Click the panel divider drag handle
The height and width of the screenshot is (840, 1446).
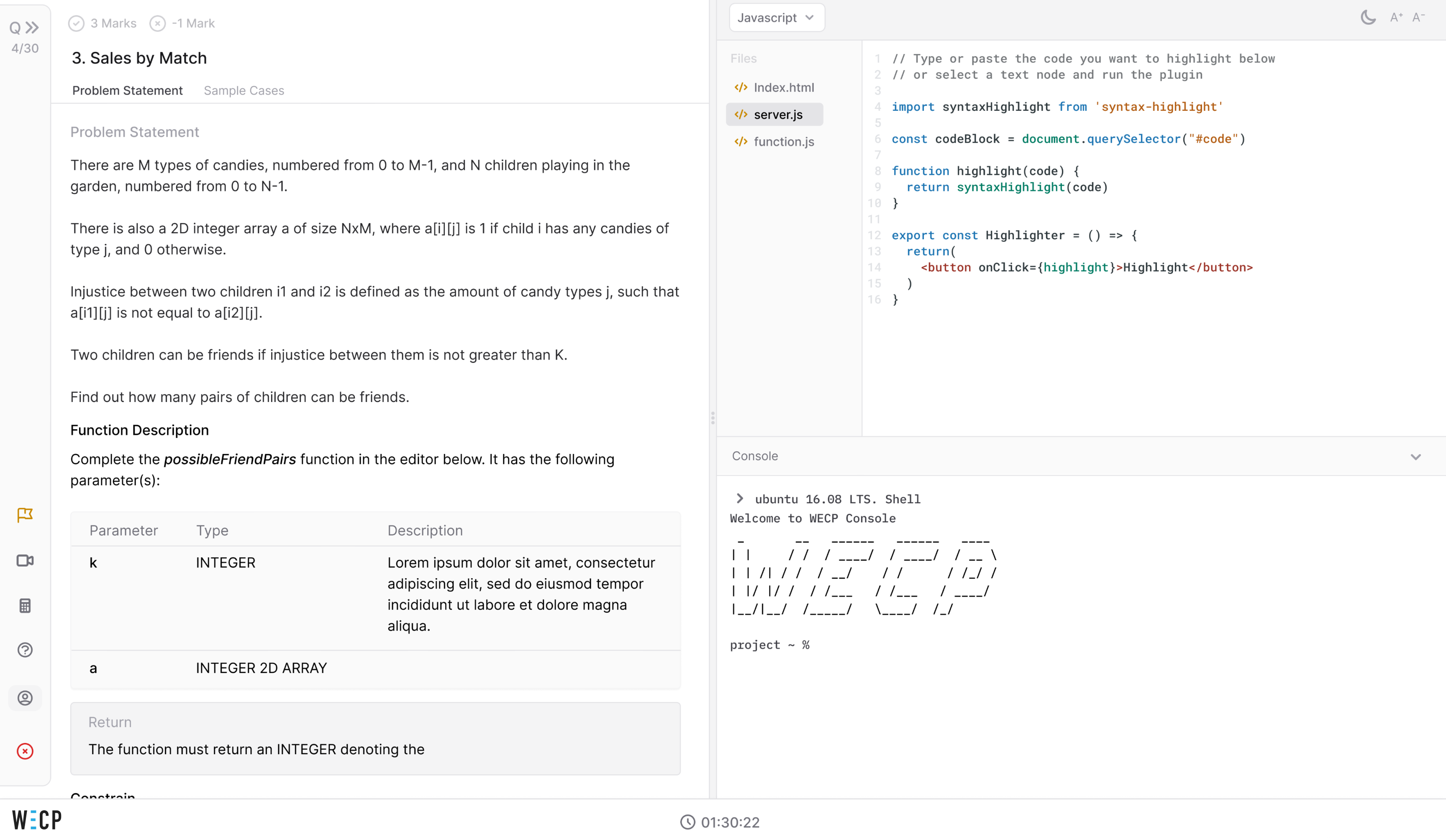713,418
